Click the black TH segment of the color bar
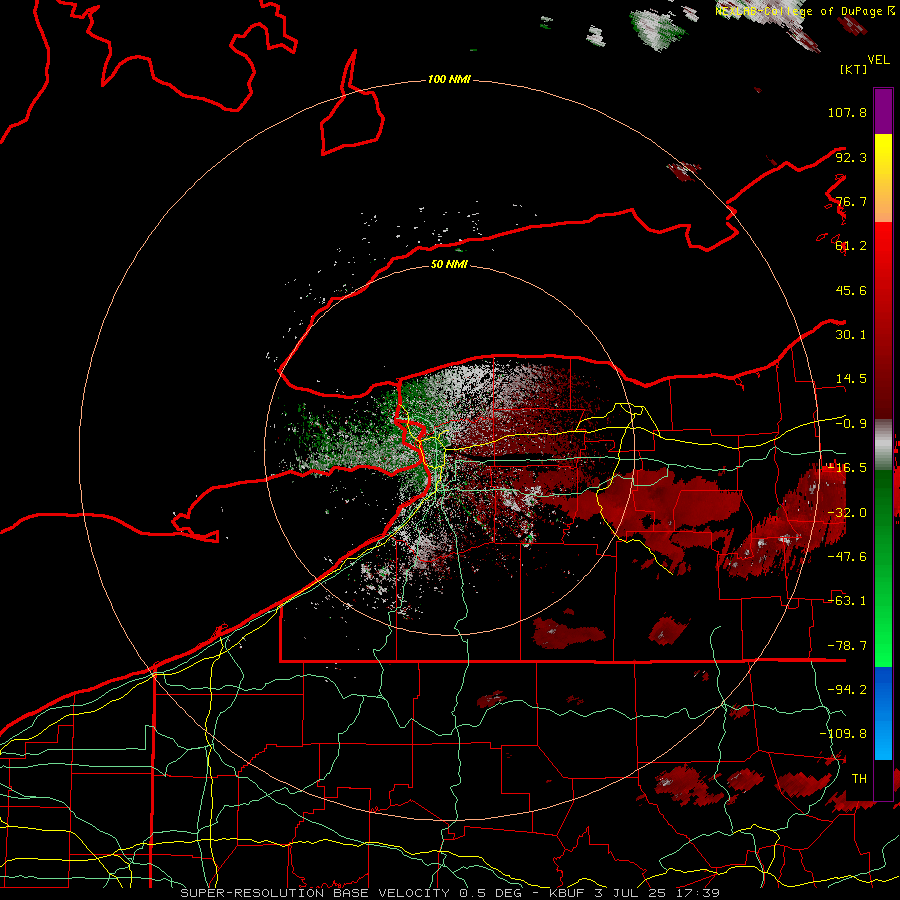 883,779
